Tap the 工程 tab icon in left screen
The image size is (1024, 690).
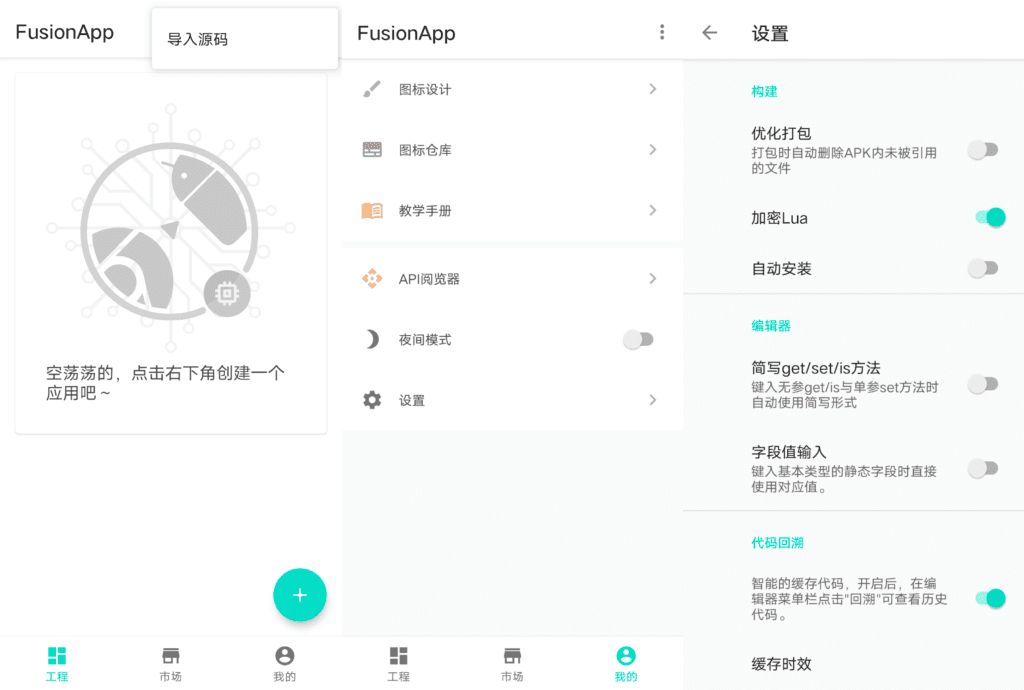(57, 655)
